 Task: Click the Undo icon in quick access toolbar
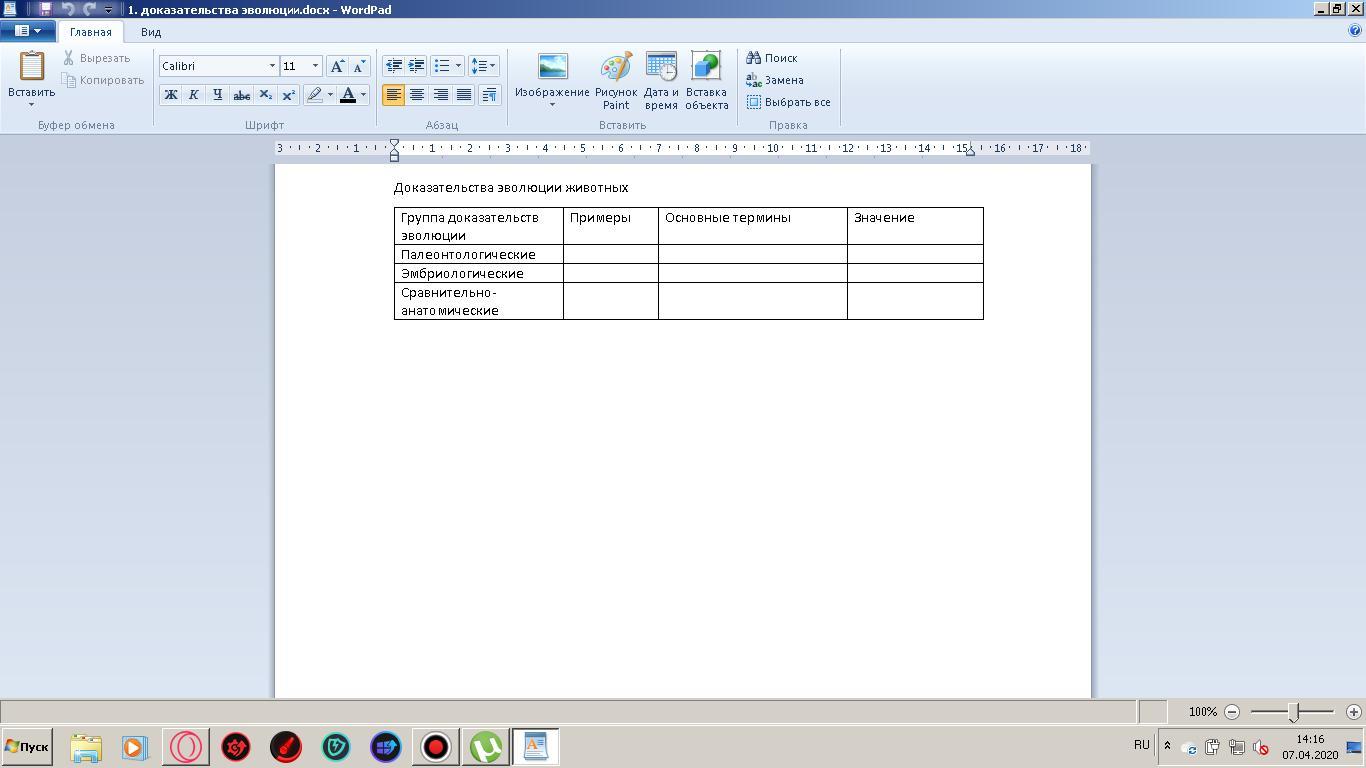pos(67,9)
